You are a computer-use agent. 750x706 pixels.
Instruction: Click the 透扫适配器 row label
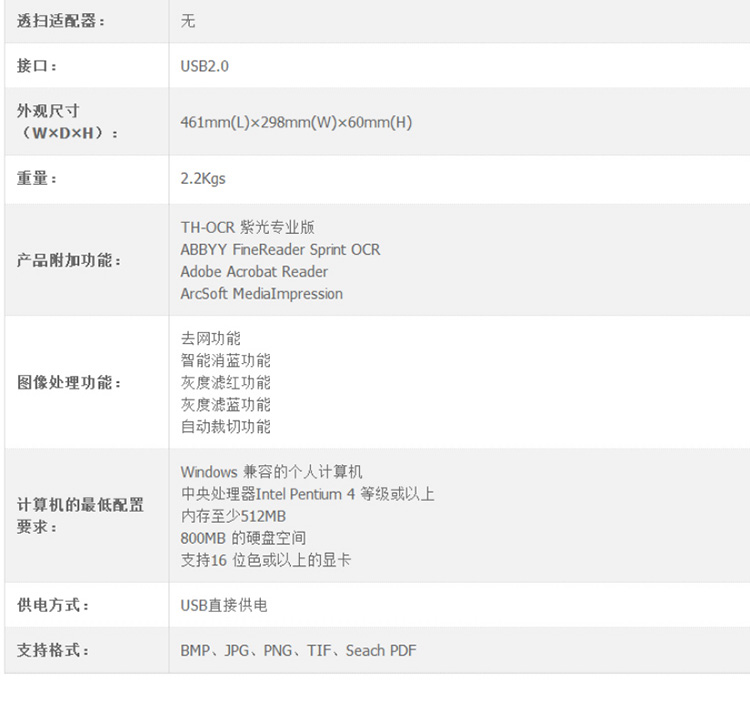click(60, 21)
